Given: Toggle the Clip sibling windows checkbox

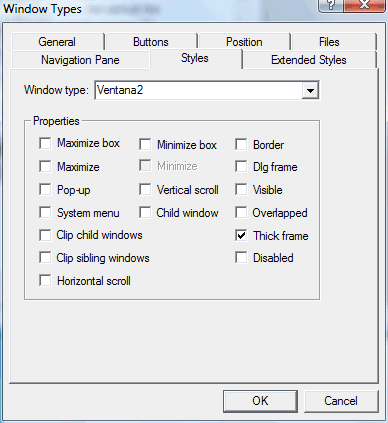Looking at the screenshot, I should (x=45, y=258).
